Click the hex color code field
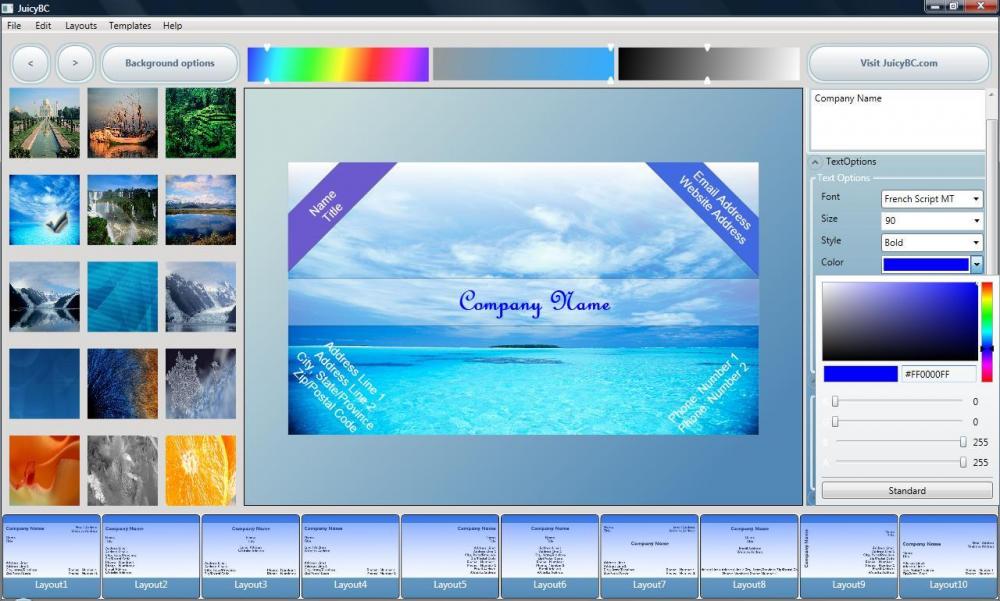 [937, 373]
